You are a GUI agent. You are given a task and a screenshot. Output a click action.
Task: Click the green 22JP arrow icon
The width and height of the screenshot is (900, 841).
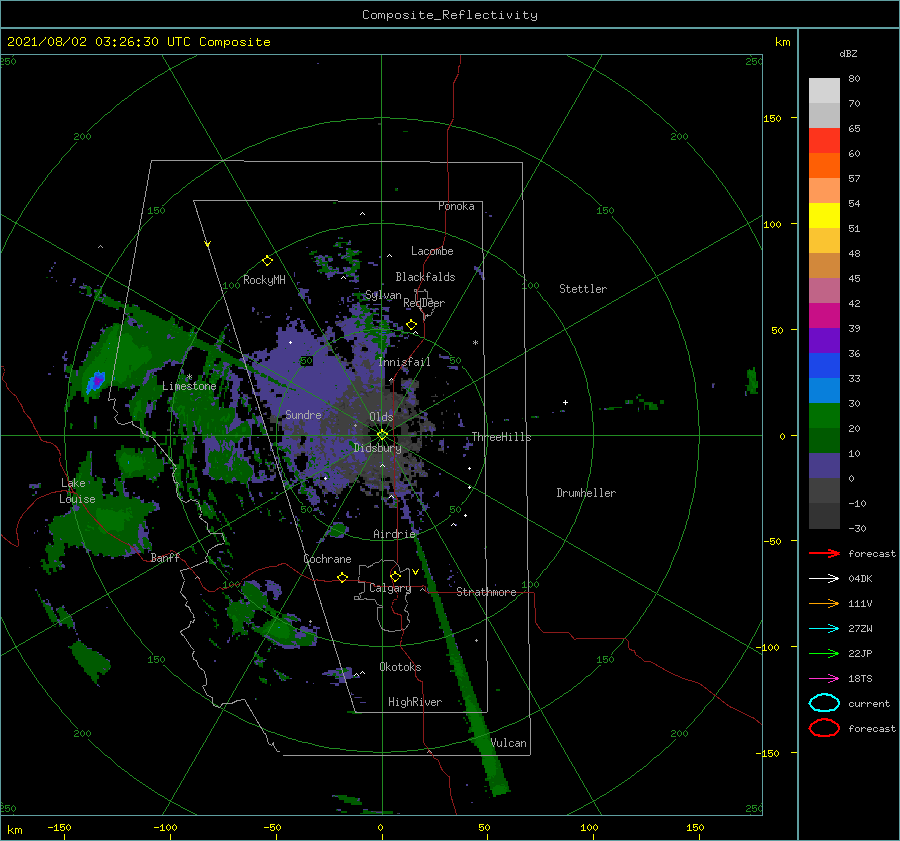pyautogui.click(x=824, y=653)
